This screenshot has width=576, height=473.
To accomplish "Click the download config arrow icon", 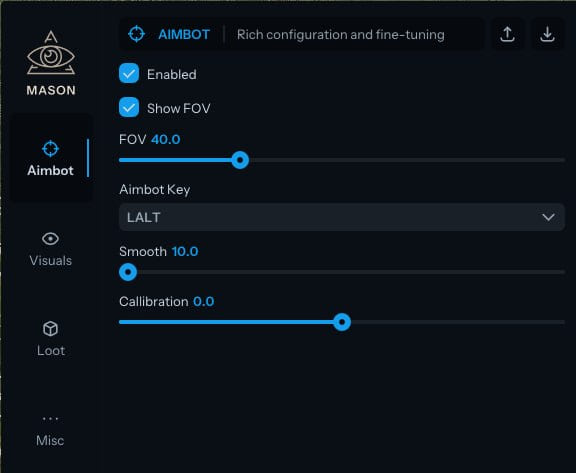I will (547, 34).
